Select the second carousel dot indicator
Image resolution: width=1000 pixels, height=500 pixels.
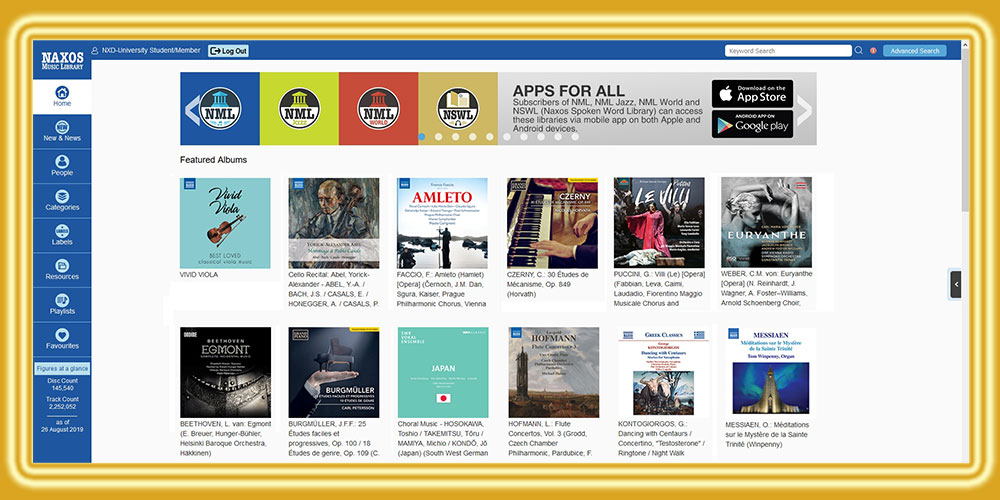pyautogui.click(x=440, y=136)
